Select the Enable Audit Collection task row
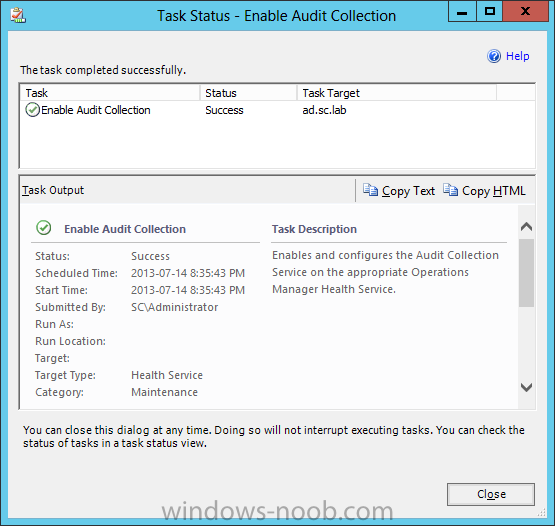The width and height of the screenshot is (555, 526). [x=277, y=110]
